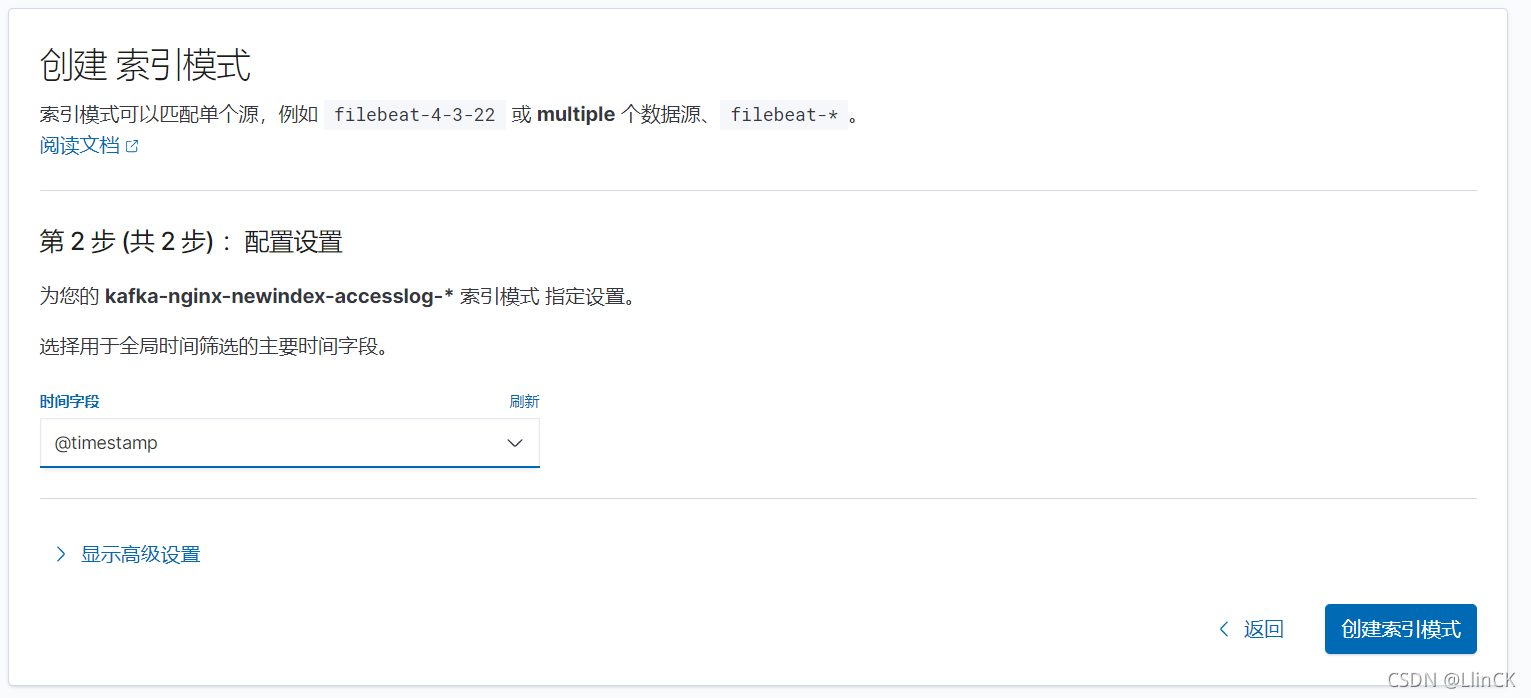1531x698 pixels.
Task: Click the 创建索引模式 button
Action: pos(1401,629)
